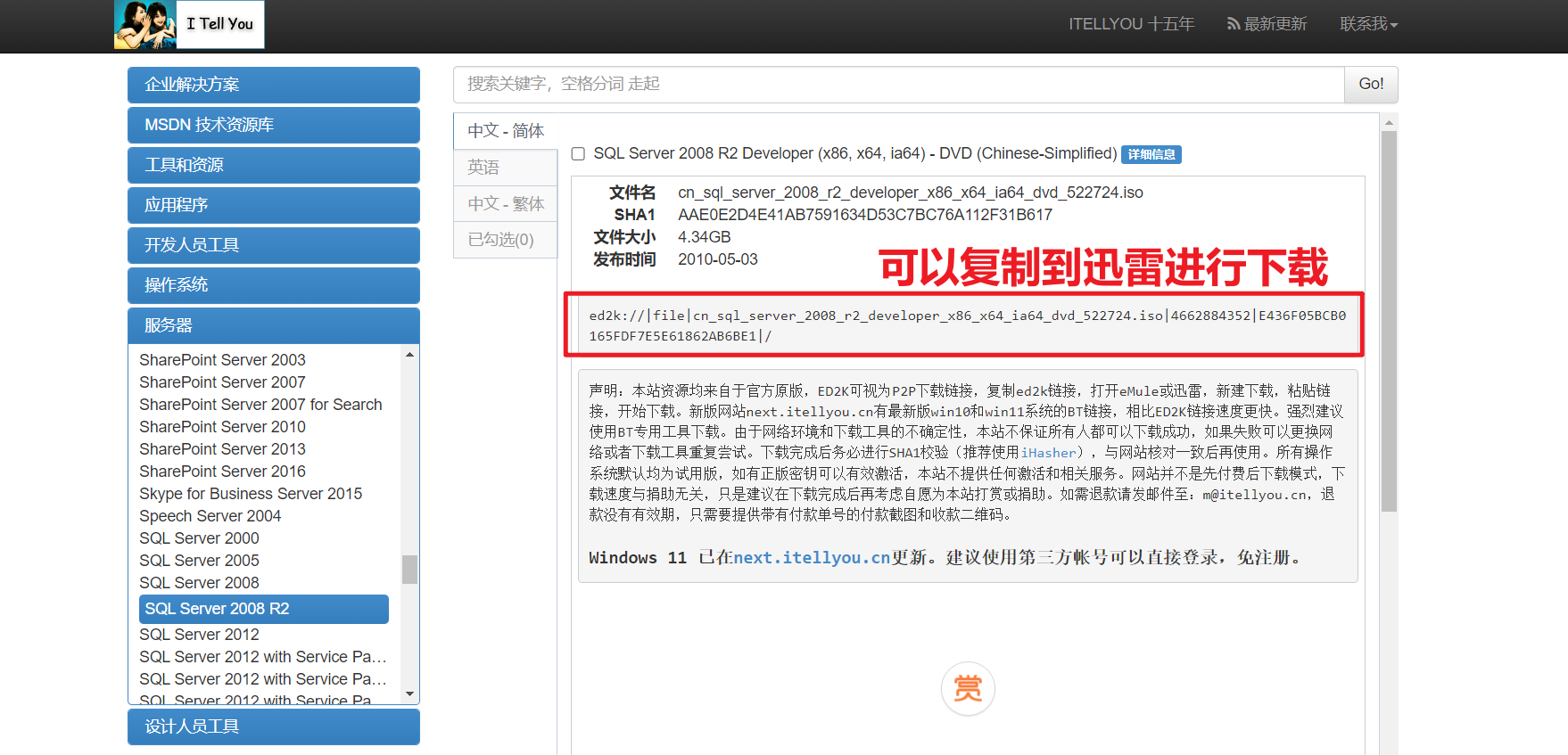The image size is (1568, 755).
Task: Open the next.itellyou.cn link in bold notice
Action: [x=811, y=557]
